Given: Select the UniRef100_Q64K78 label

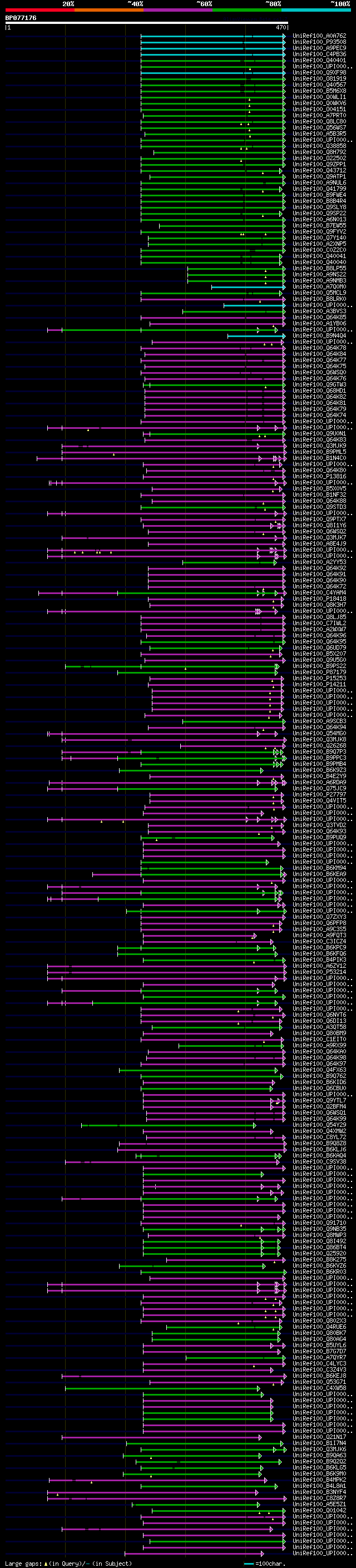Looking at the screenshot, I should coord(319,348).
